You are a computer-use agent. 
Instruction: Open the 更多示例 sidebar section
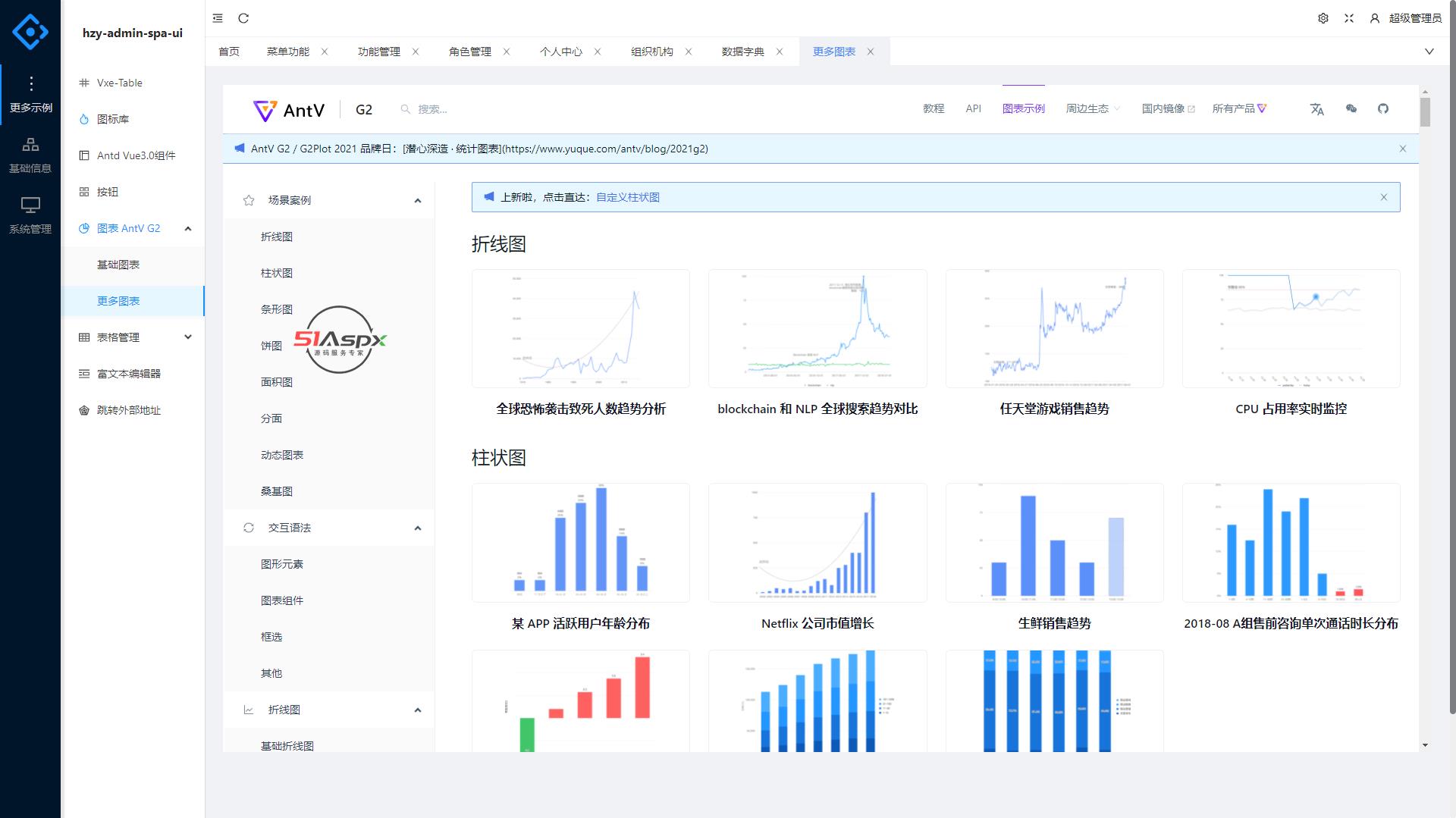(30, 95)
